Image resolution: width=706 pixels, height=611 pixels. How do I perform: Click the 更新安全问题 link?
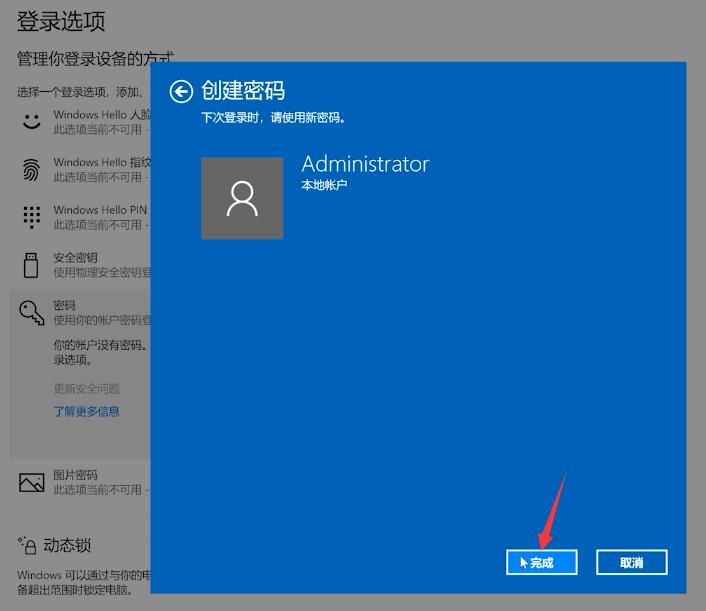coord(86,389)
